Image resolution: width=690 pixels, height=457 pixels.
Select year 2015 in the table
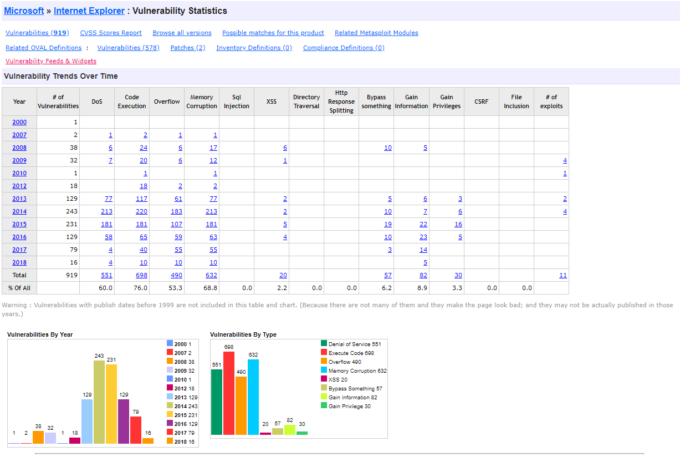[x=19, y=224]
